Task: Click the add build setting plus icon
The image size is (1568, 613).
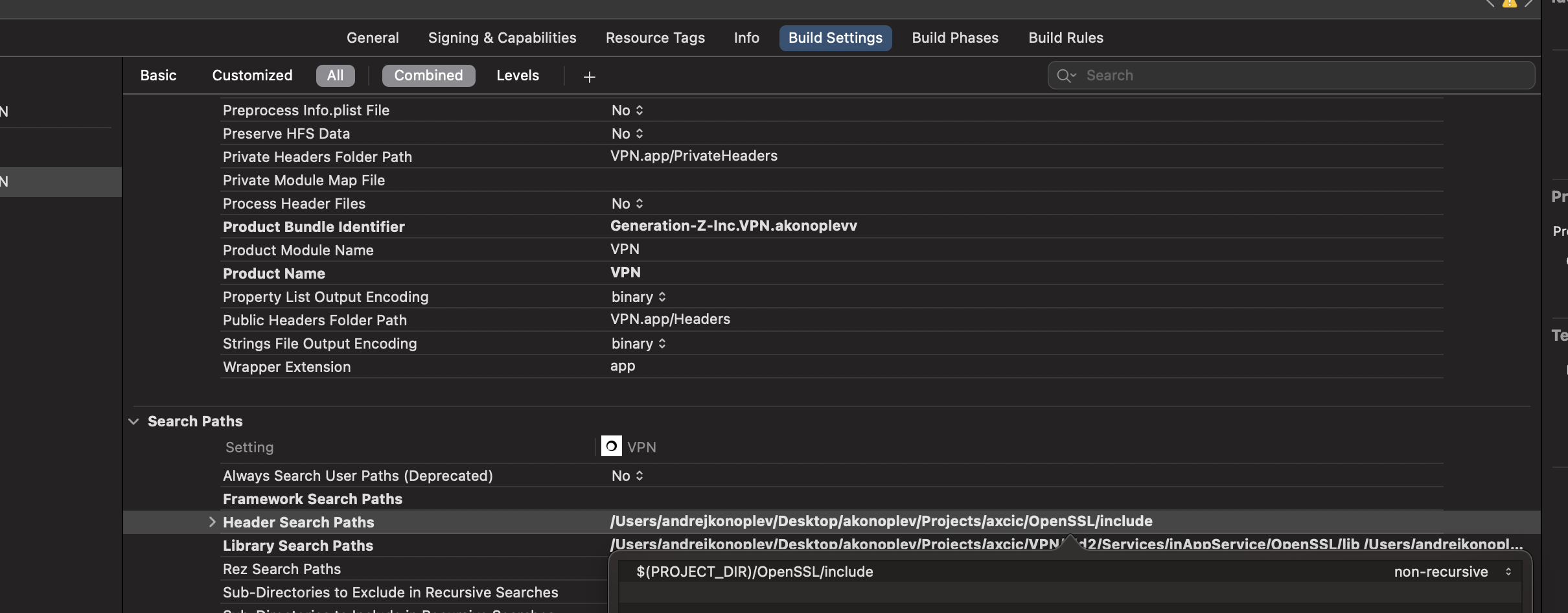Action: pyautogui.click(x=589, y=77)
